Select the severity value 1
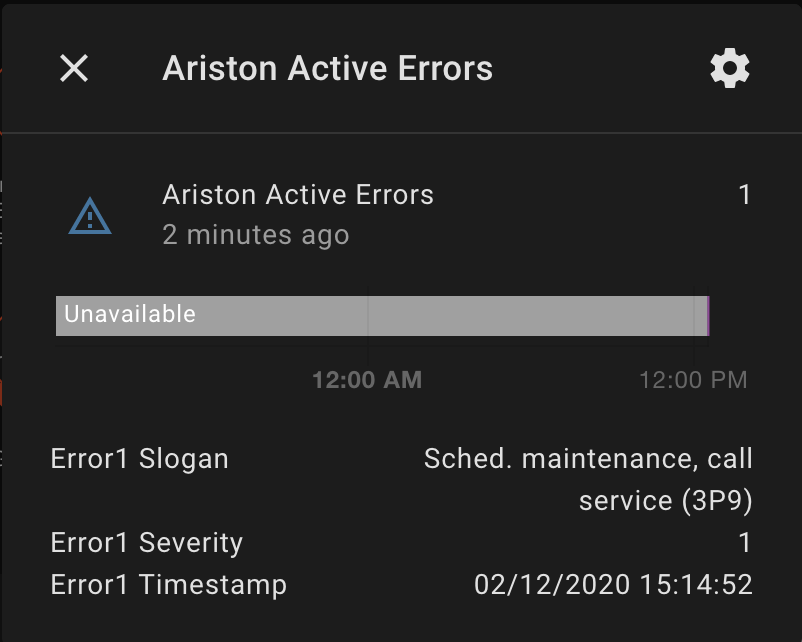Viewport: 802px width, 642px height. (746, 542)
